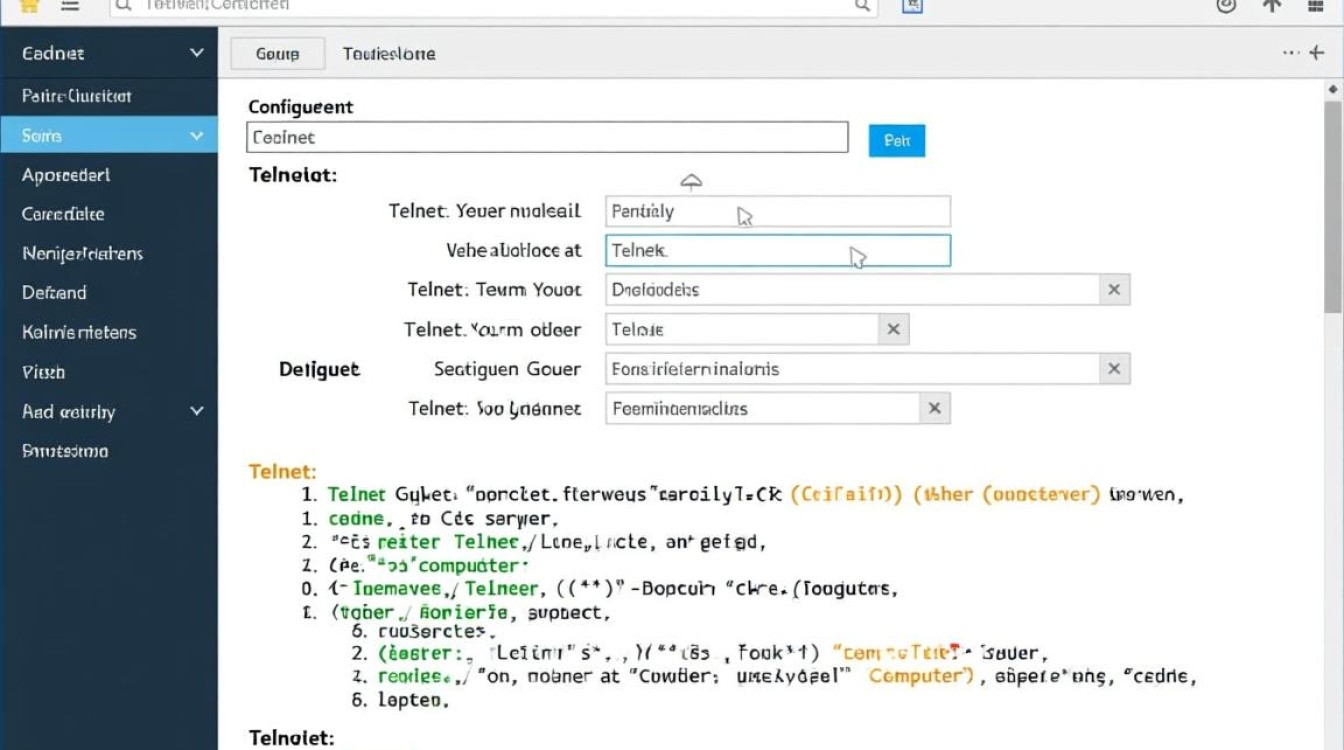Expand the highlighted Soms sidebar item chevron
1344x750 pixels.
point(197,135)
